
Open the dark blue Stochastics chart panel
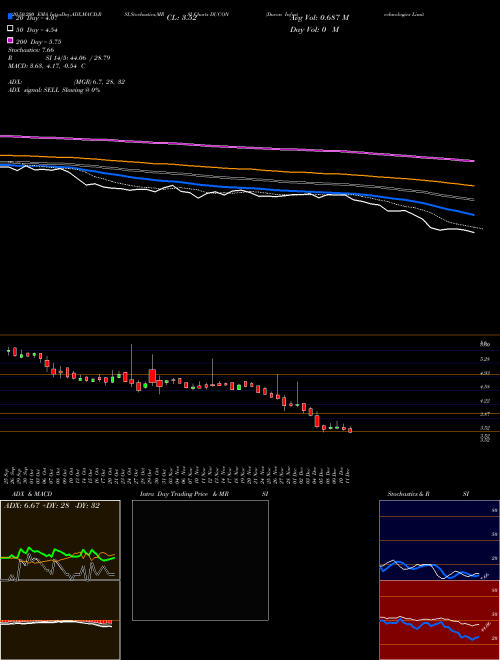439,540
